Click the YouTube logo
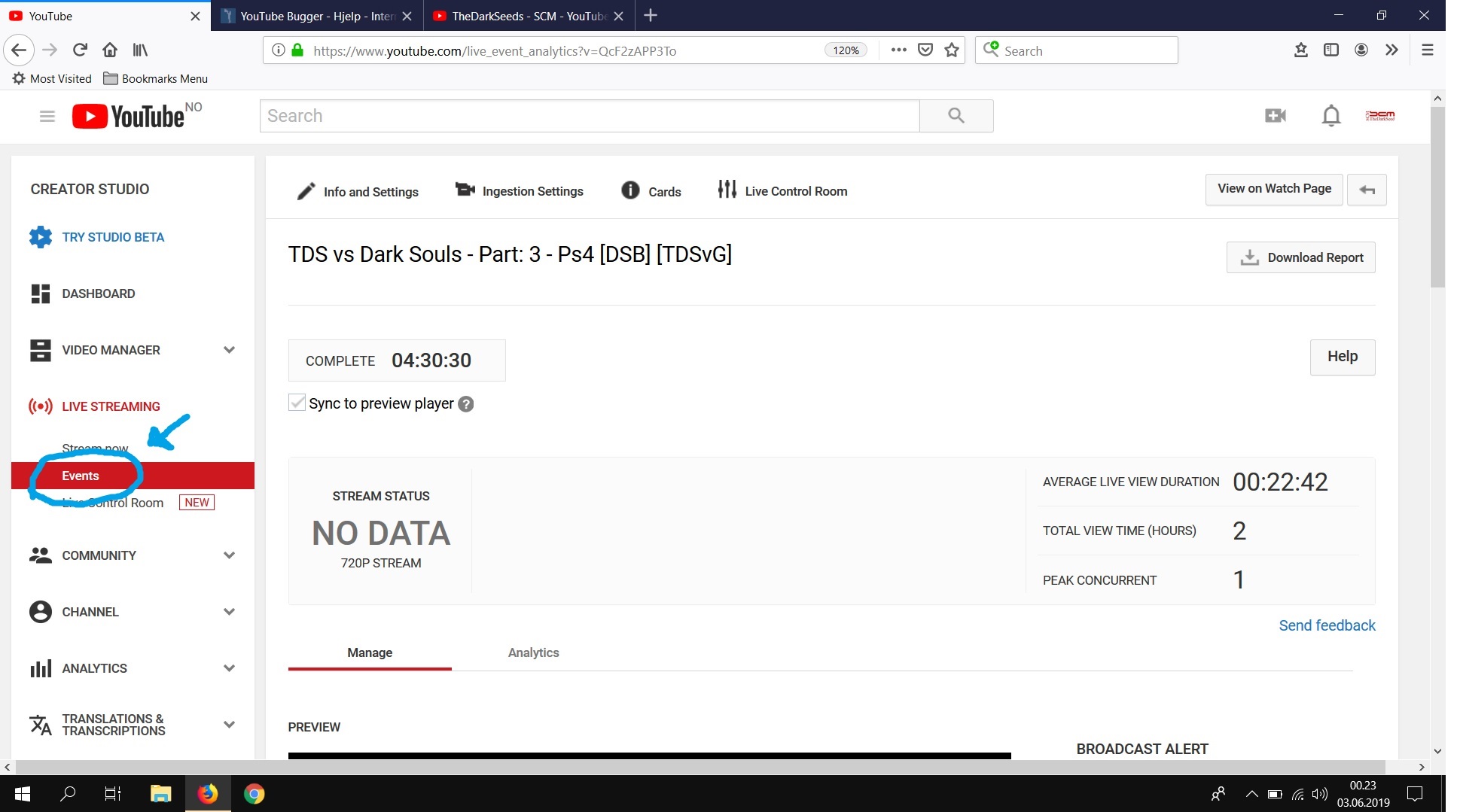This screenshot has width=1457, height=812. pos(128,116)
